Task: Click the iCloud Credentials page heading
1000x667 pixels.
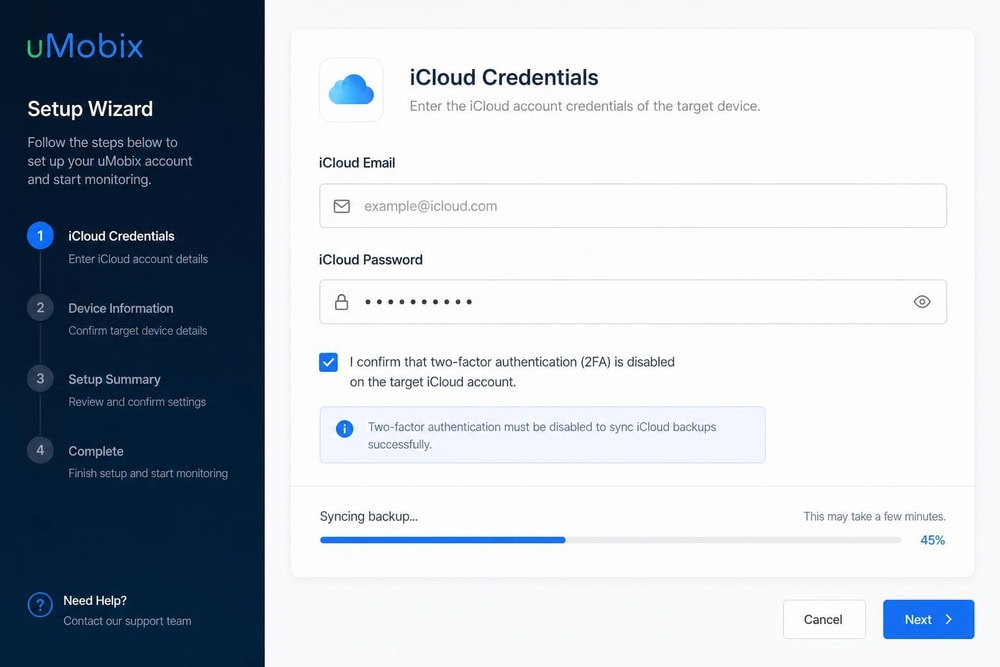Action: [504, 78]
